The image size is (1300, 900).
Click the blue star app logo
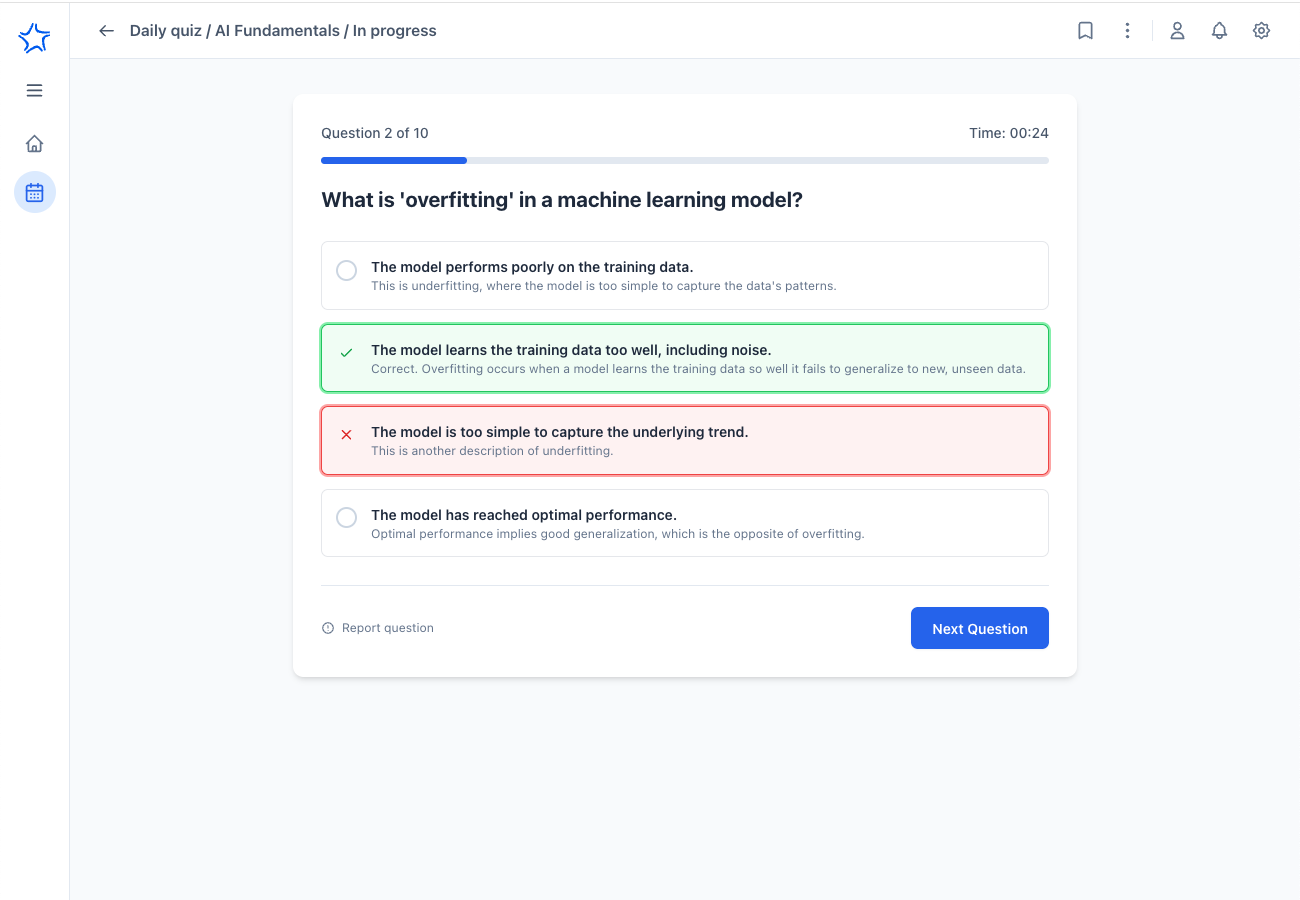click(x=34, y=38)
